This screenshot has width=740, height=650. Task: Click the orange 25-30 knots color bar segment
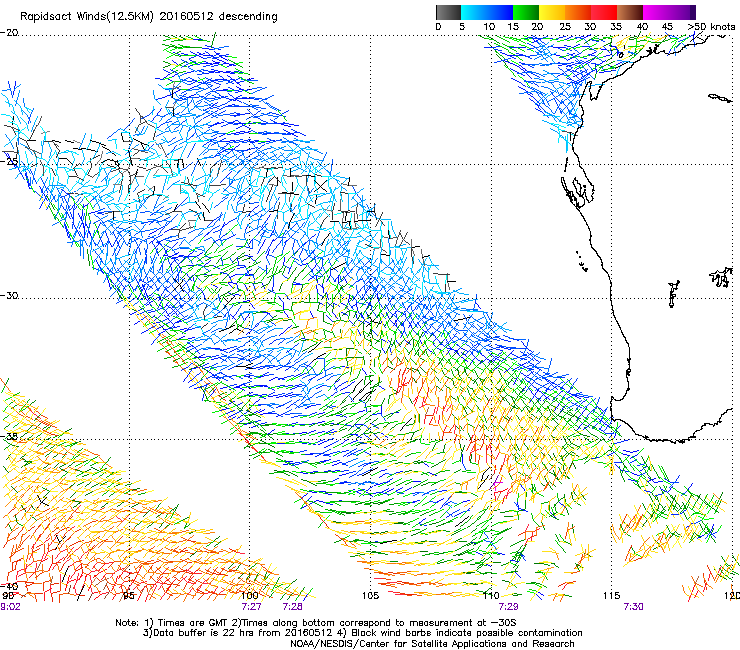click(x=578, y=12)
